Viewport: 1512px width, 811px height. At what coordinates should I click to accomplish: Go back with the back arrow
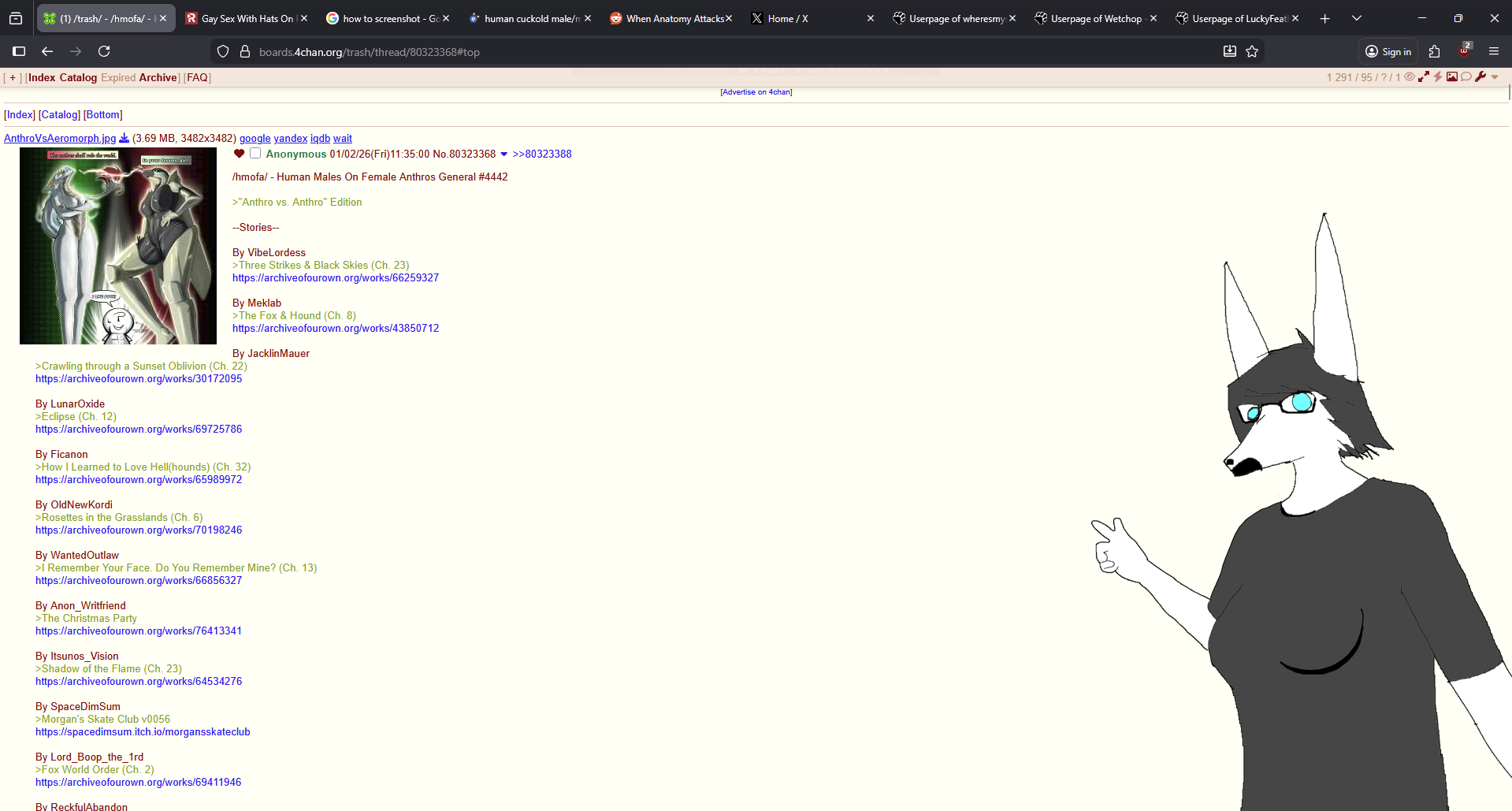(x=47, y=51)
